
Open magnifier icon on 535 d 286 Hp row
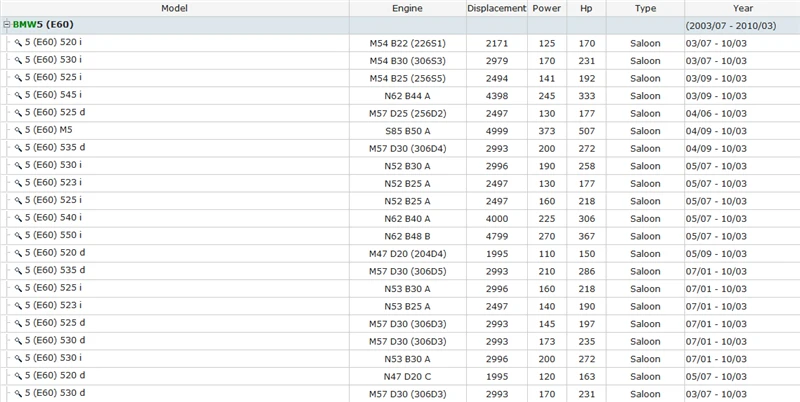coord(18,271)
